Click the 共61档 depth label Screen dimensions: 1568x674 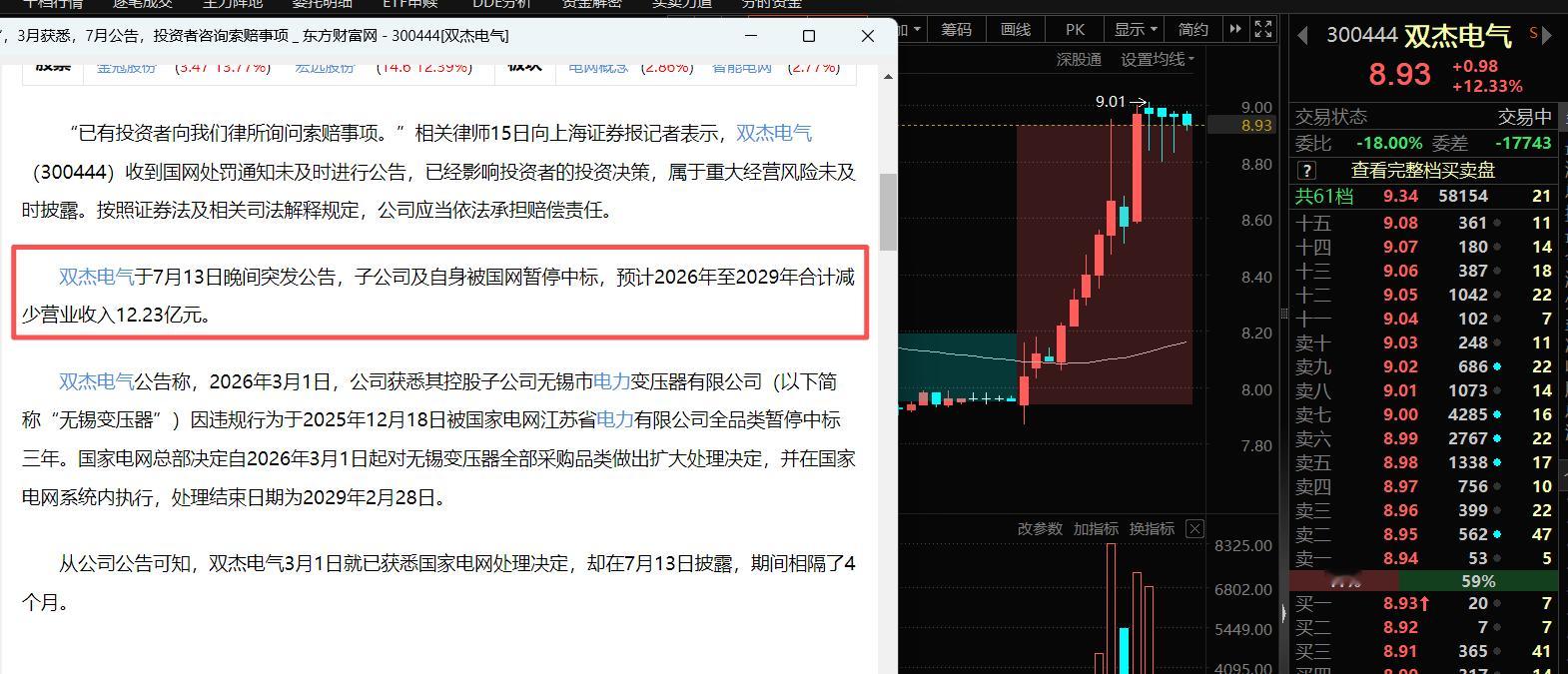(1324, 197)
